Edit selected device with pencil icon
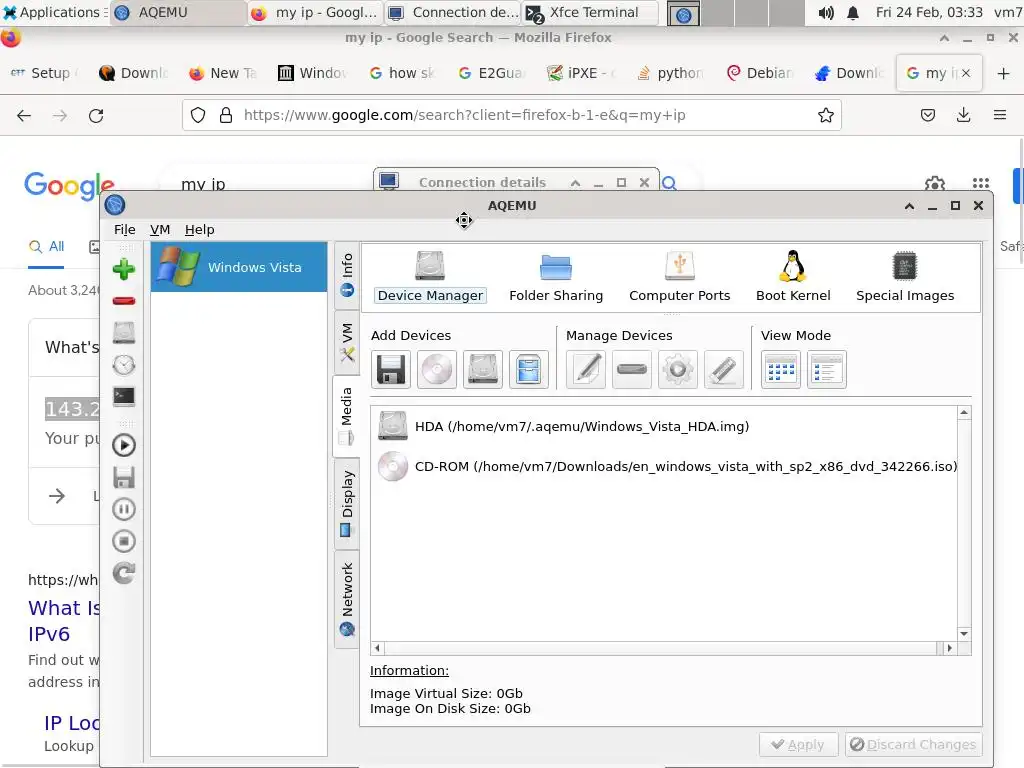The height and width of the screenshot is (768, 1024). pos(586,370)
